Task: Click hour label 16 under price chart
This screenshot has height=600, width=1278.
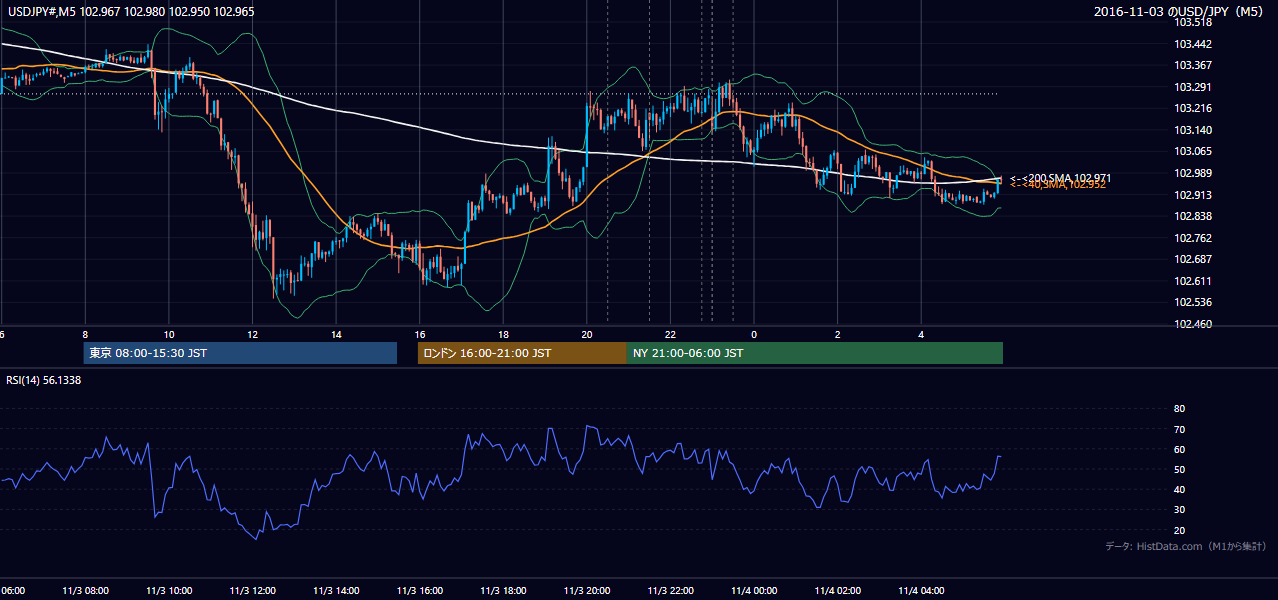Action: pyautogui.click(x=420, y=334)
